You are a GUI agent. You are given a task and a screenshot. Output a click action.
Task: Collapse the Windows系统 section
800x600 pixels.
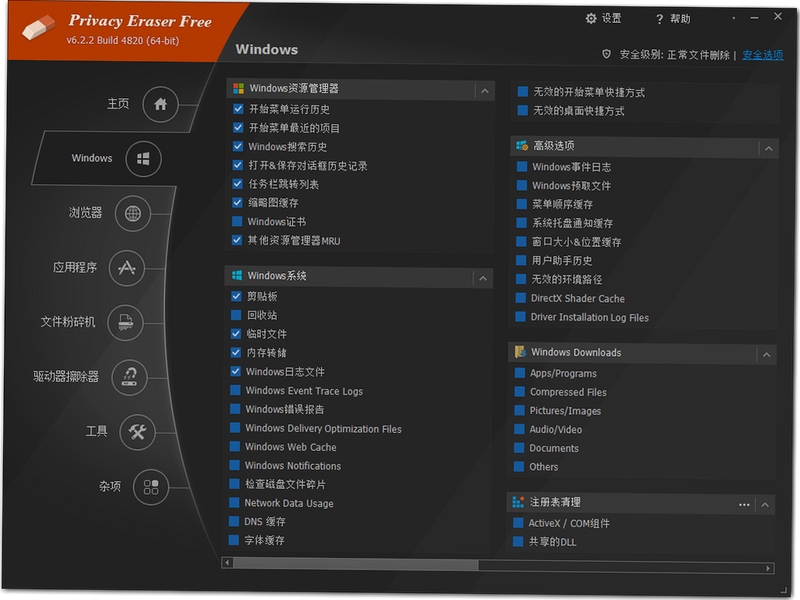click(483, 279)
